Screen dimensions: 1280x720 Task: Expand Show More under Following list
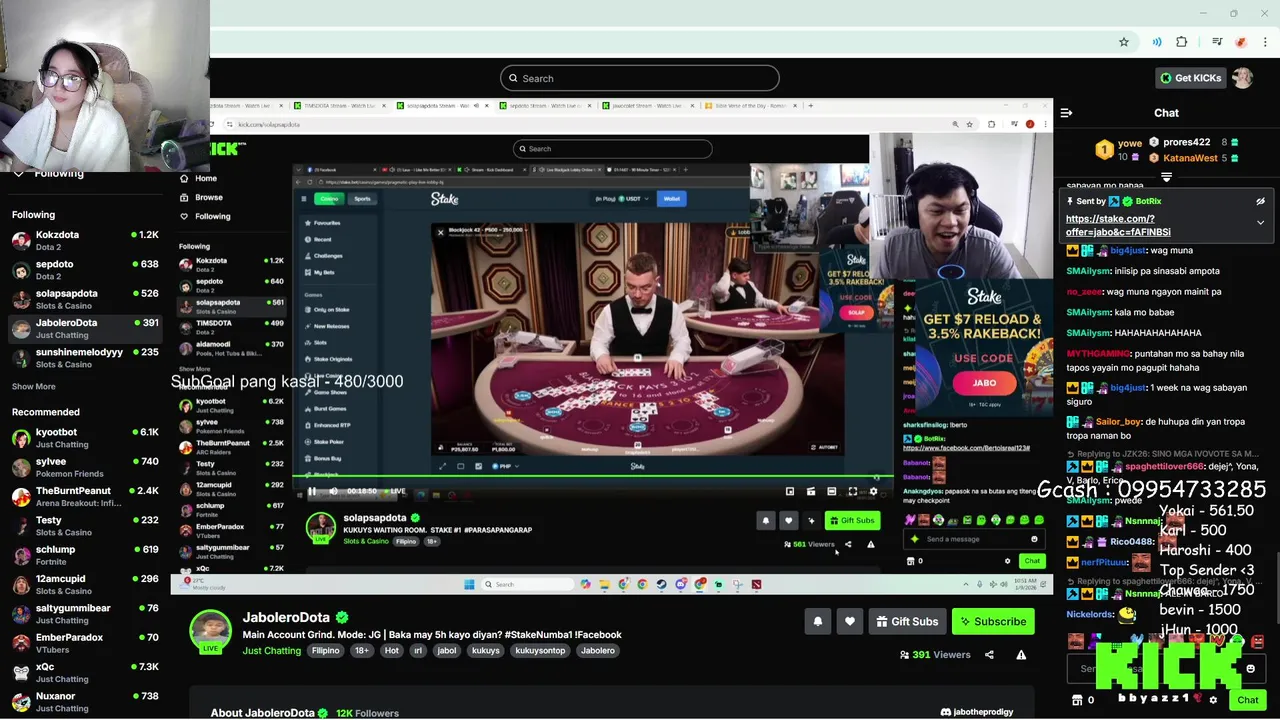pyautogui.click(x=34, y=386)
